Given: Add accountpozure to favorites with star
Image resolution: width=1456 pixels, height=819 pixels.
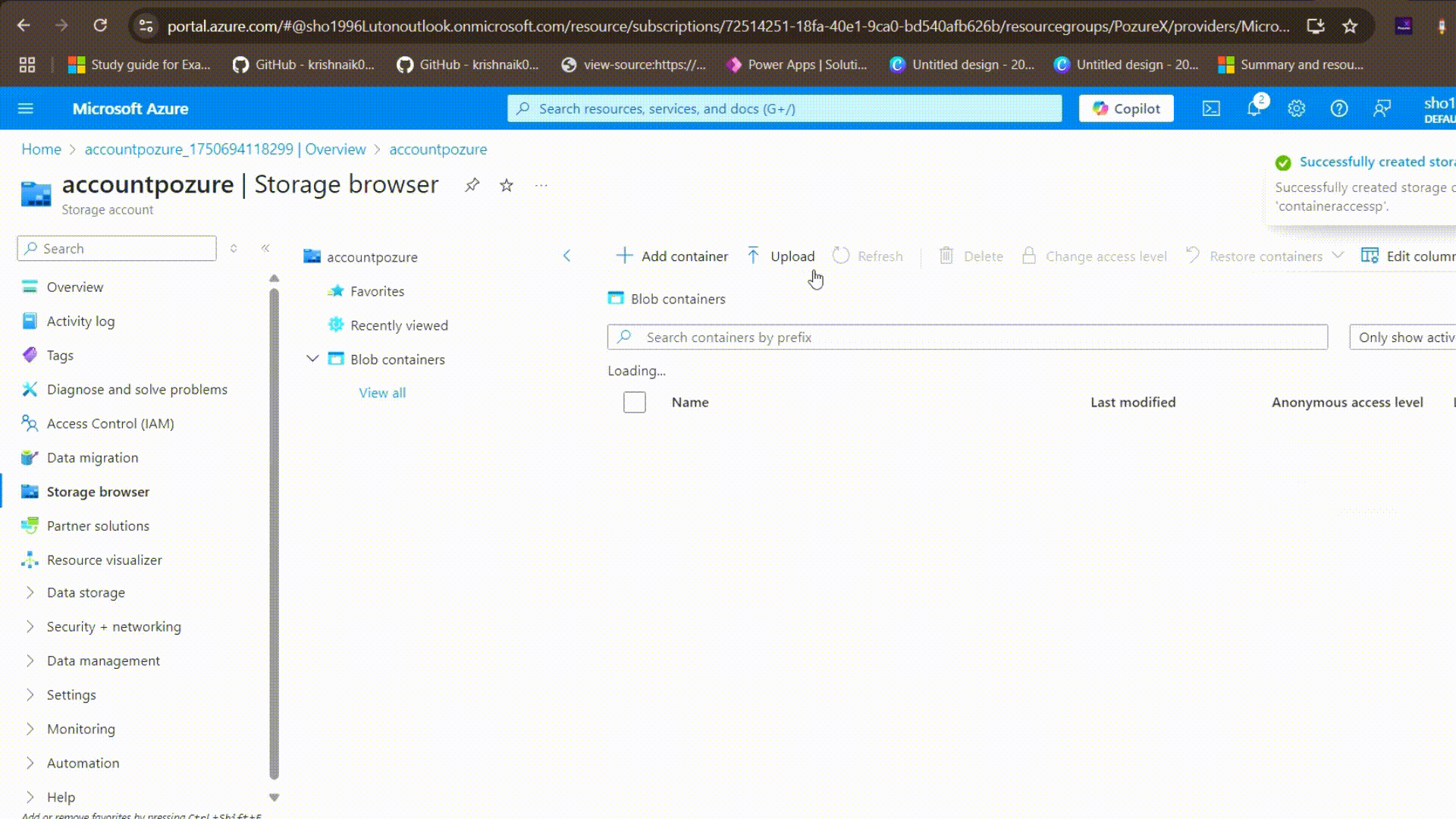Looking at the screenshot, I should point(507,185).
